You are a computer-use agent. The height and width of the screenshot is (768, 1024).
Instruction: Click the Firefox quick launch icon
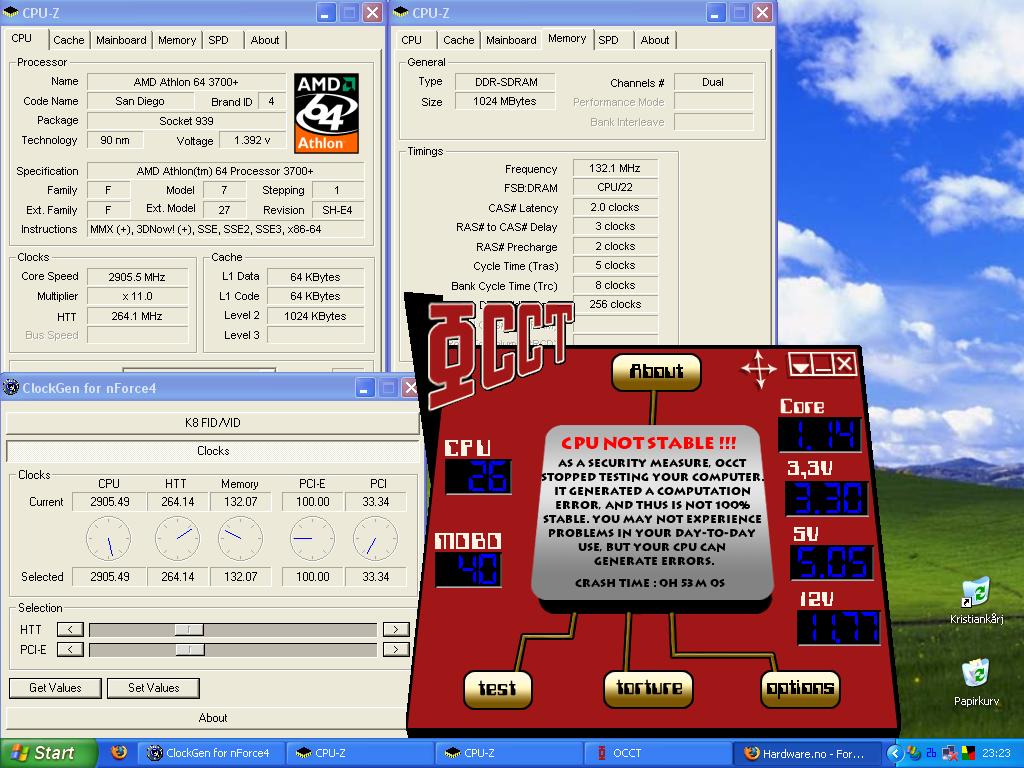pos(119,752)
